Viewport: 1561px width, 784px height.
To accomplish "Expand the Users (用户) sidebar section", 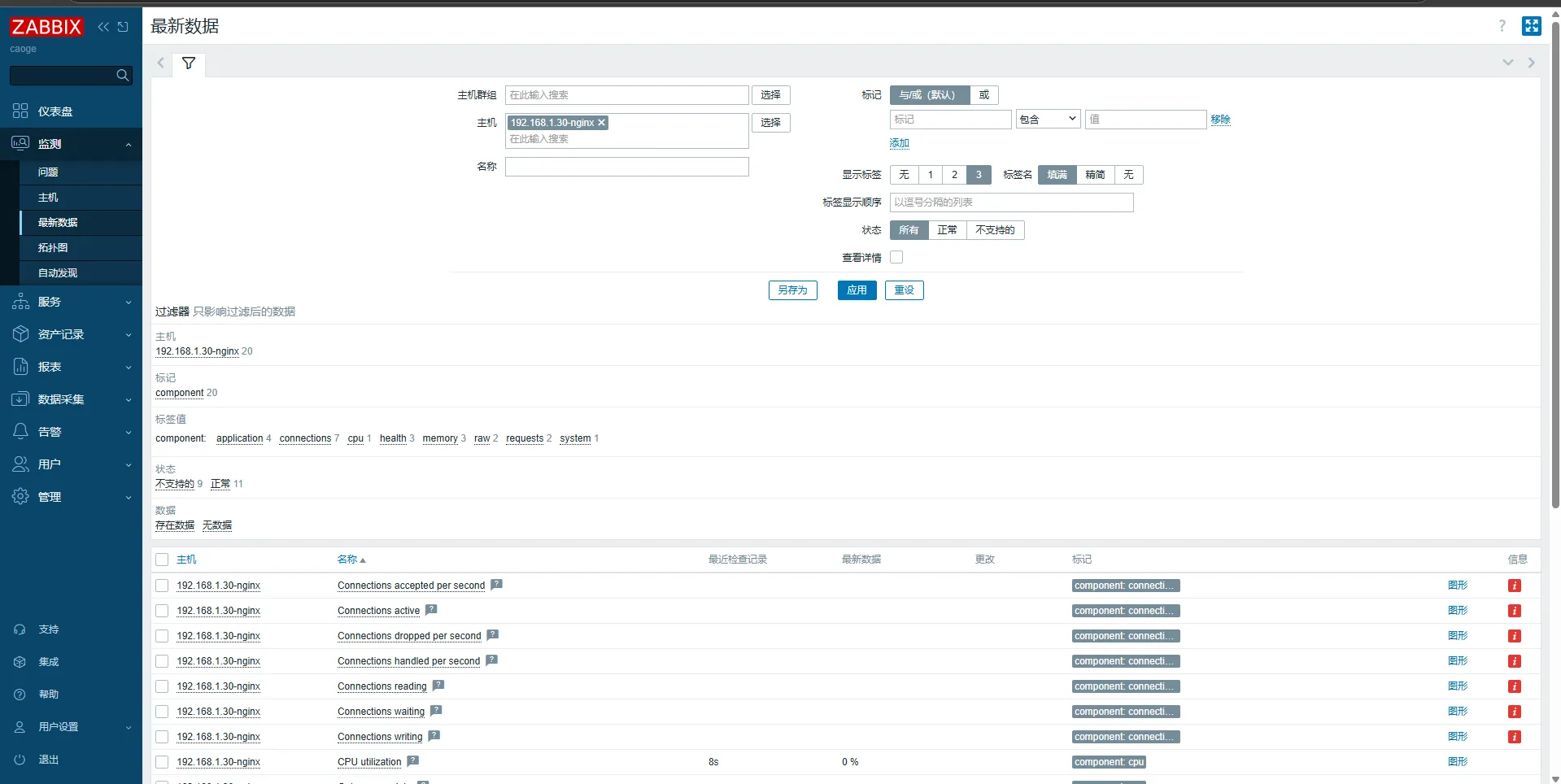I will [x=71, y=464].
